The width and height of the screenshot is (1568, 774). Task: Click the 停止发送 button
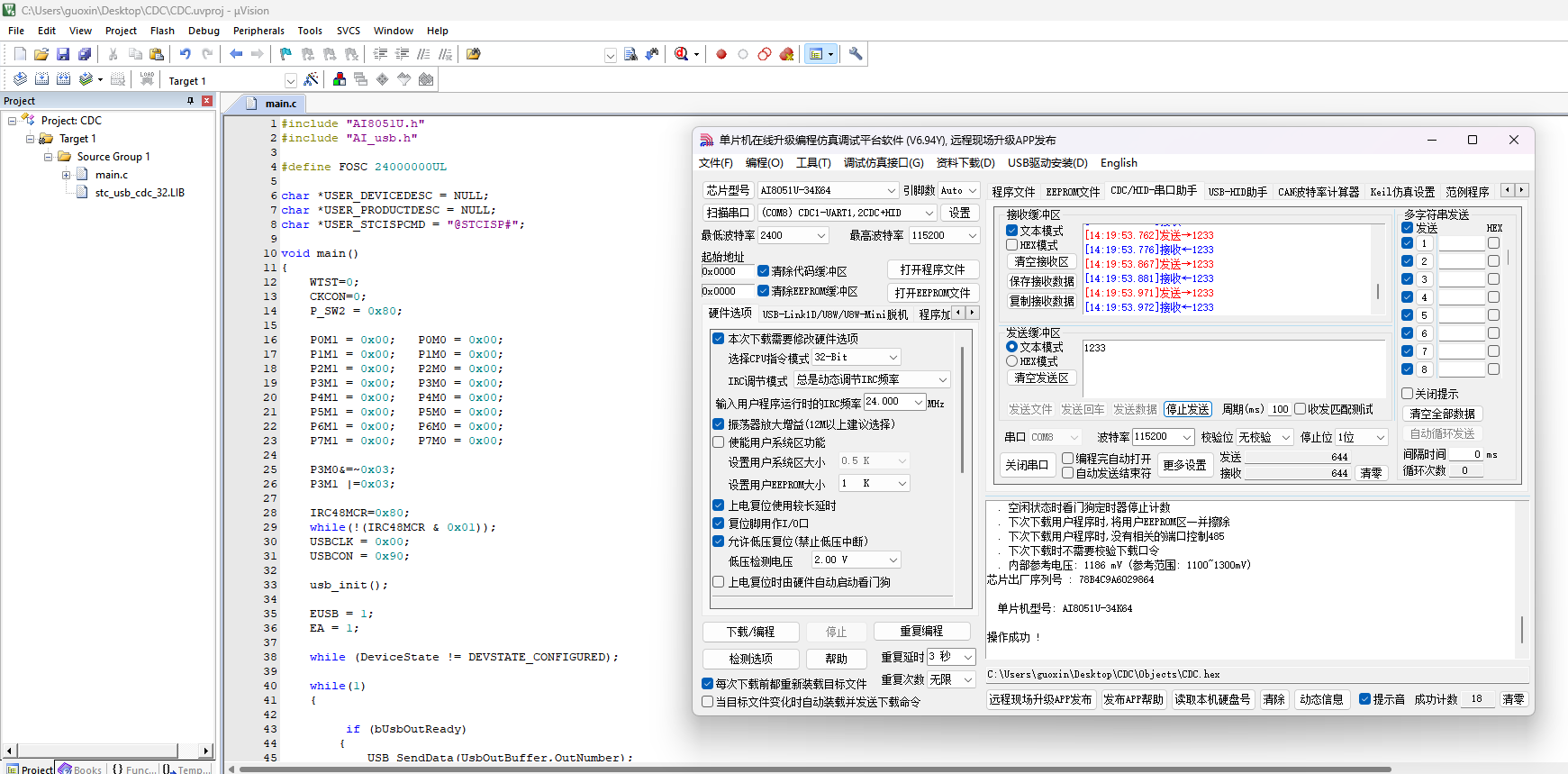[x=1188, y=409]
